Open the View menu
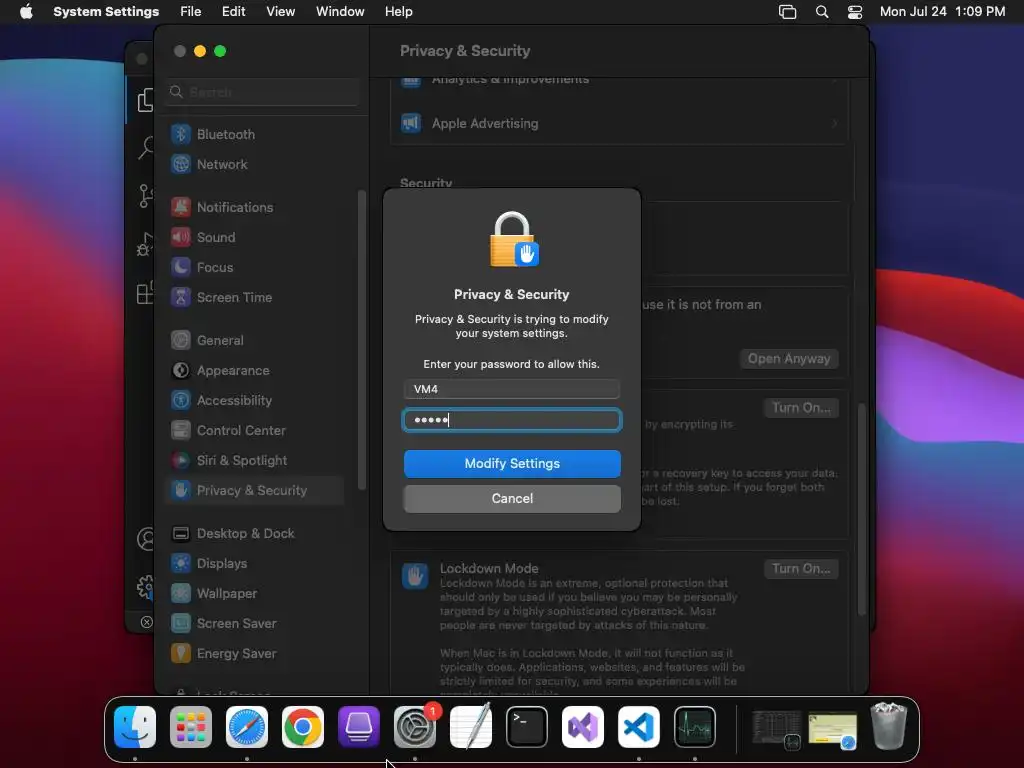Screen dimensions: 1024x768 point(280,12)
